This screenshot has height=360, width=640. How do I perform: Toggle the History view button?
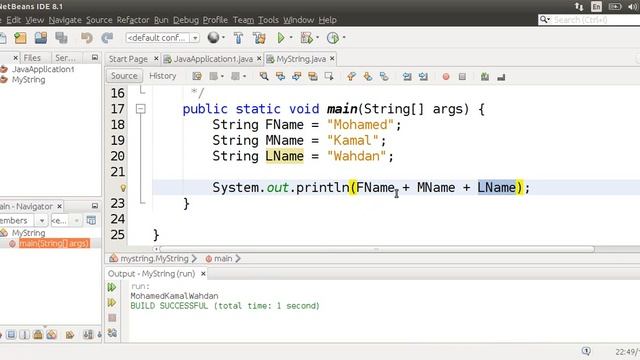(x=162, y=76)
